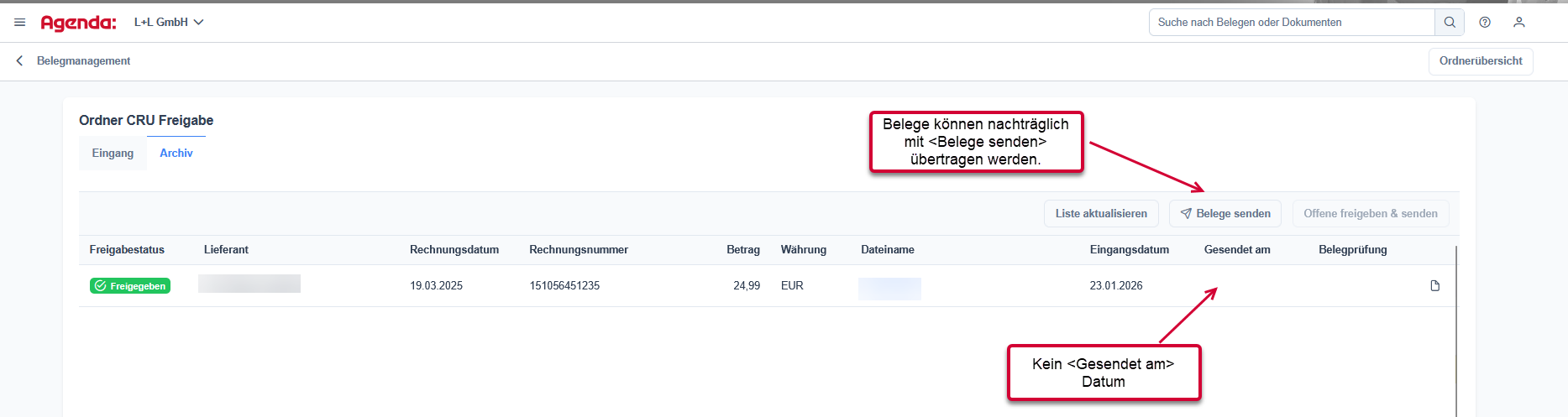Open the user profile icon
The width and height of the screenshot is (1568, 417).
point(1519,23)
